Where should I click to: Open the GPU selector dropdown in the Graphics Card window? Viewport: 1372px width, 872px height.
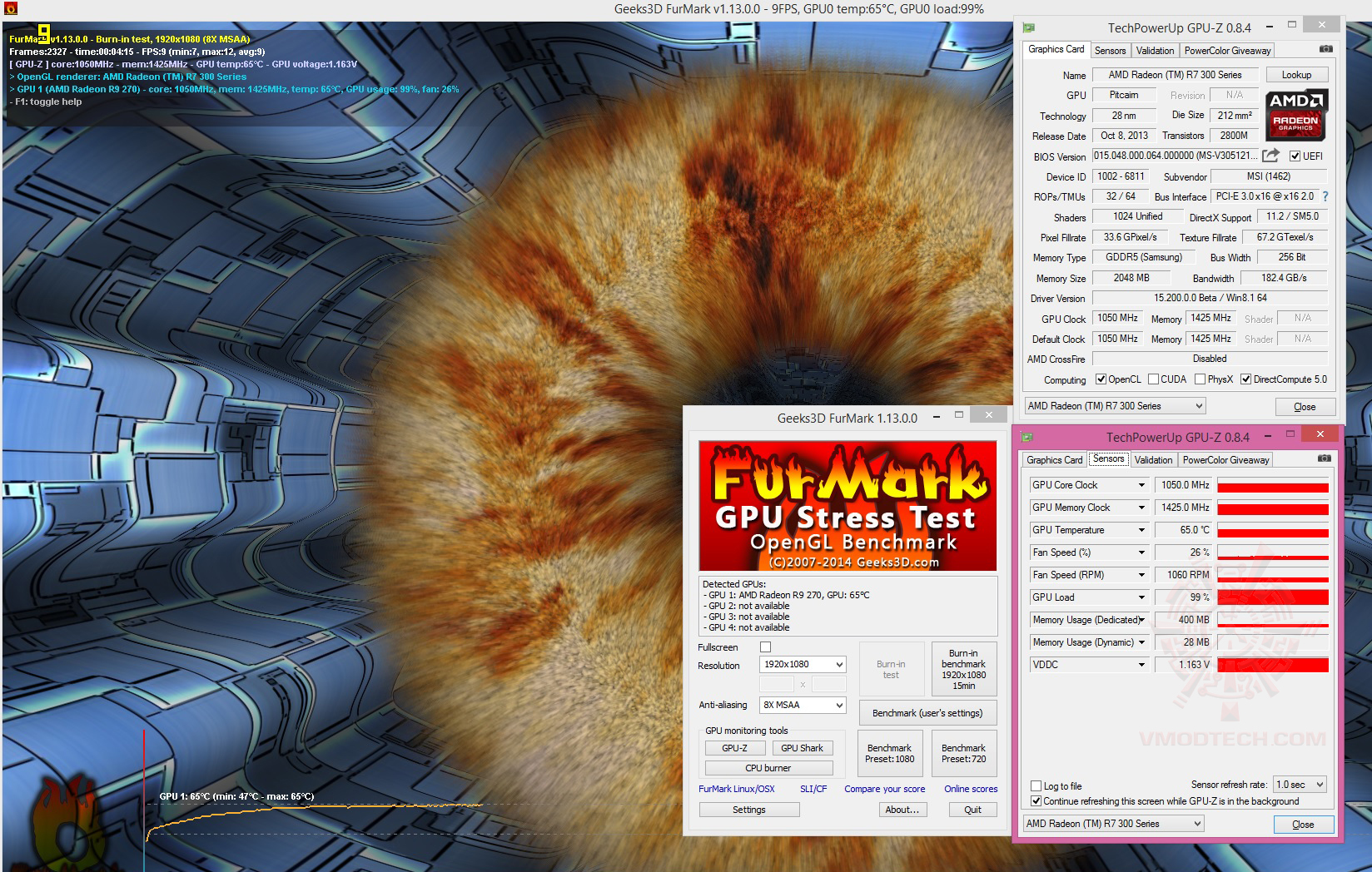(x=1115, y=406)
